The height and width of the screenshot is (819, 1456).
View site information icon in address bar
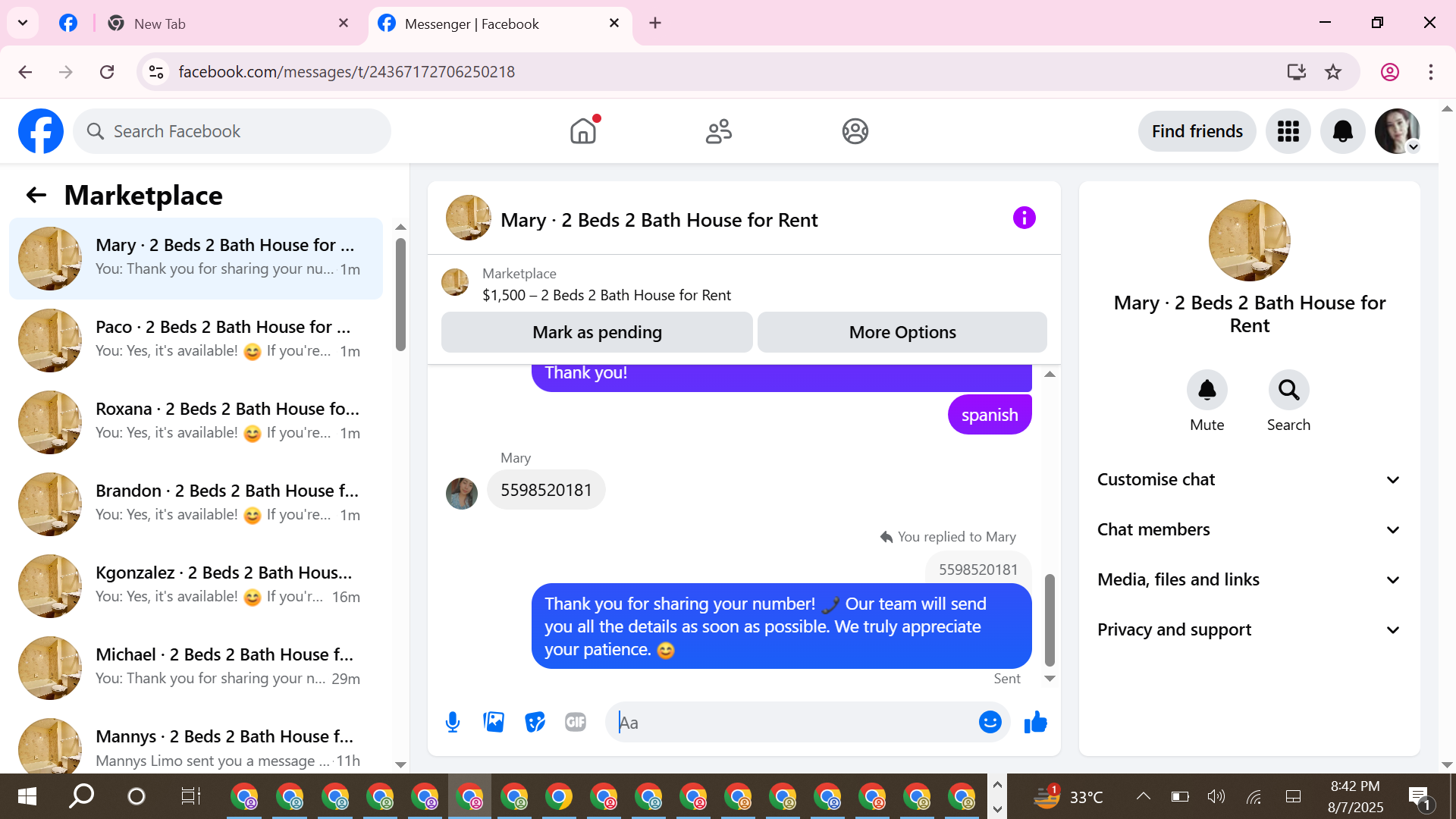(156, 72)
